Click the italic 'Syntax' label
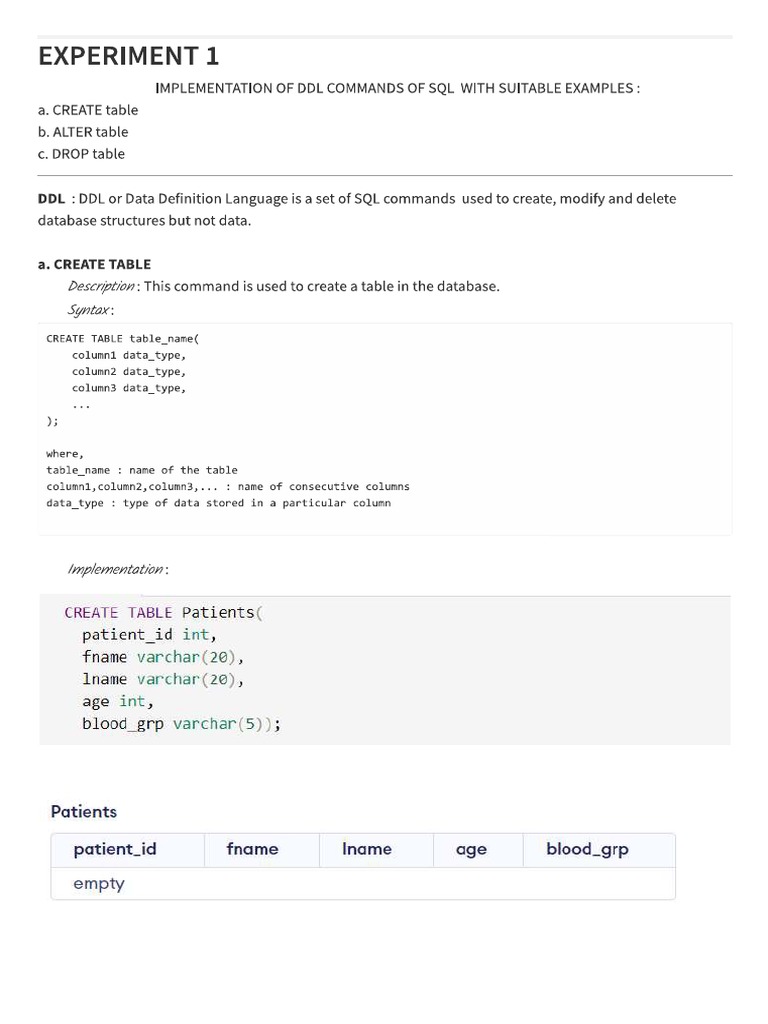This screenshot has width=768, height=1024. pos(89,310)
